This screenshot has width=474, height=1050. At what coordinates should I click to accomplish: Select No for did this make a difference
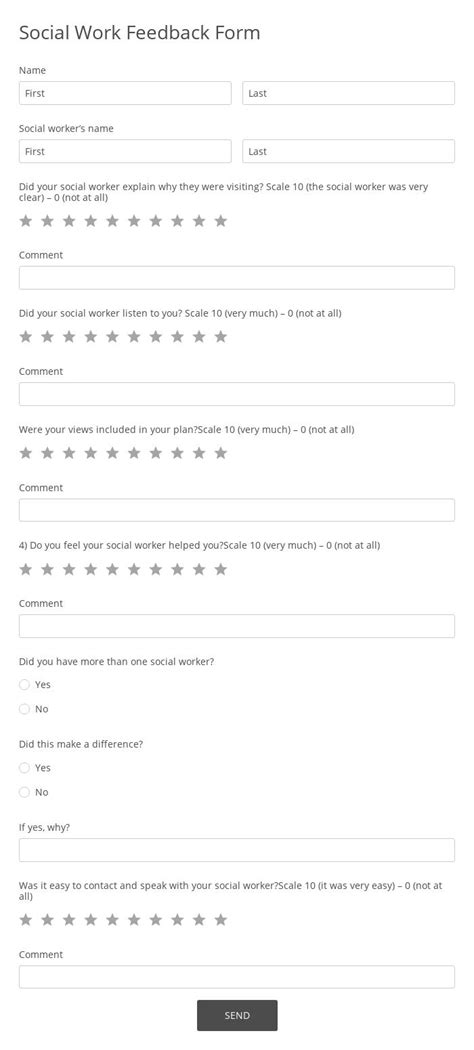click(25, 792)
